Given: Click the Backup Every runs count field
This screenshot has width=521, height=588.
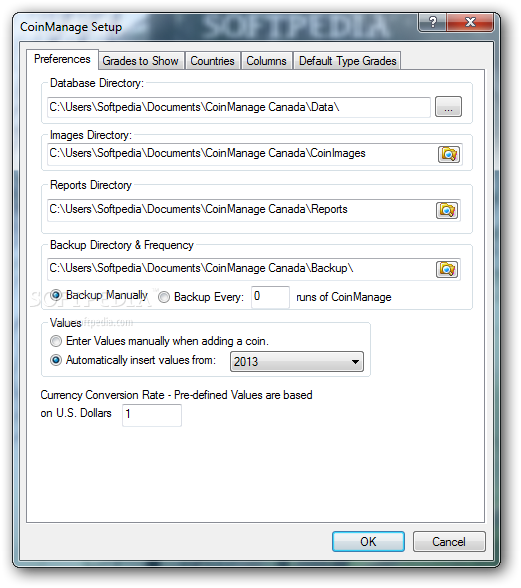Looking at the screenshot, I should coord(270,297).
